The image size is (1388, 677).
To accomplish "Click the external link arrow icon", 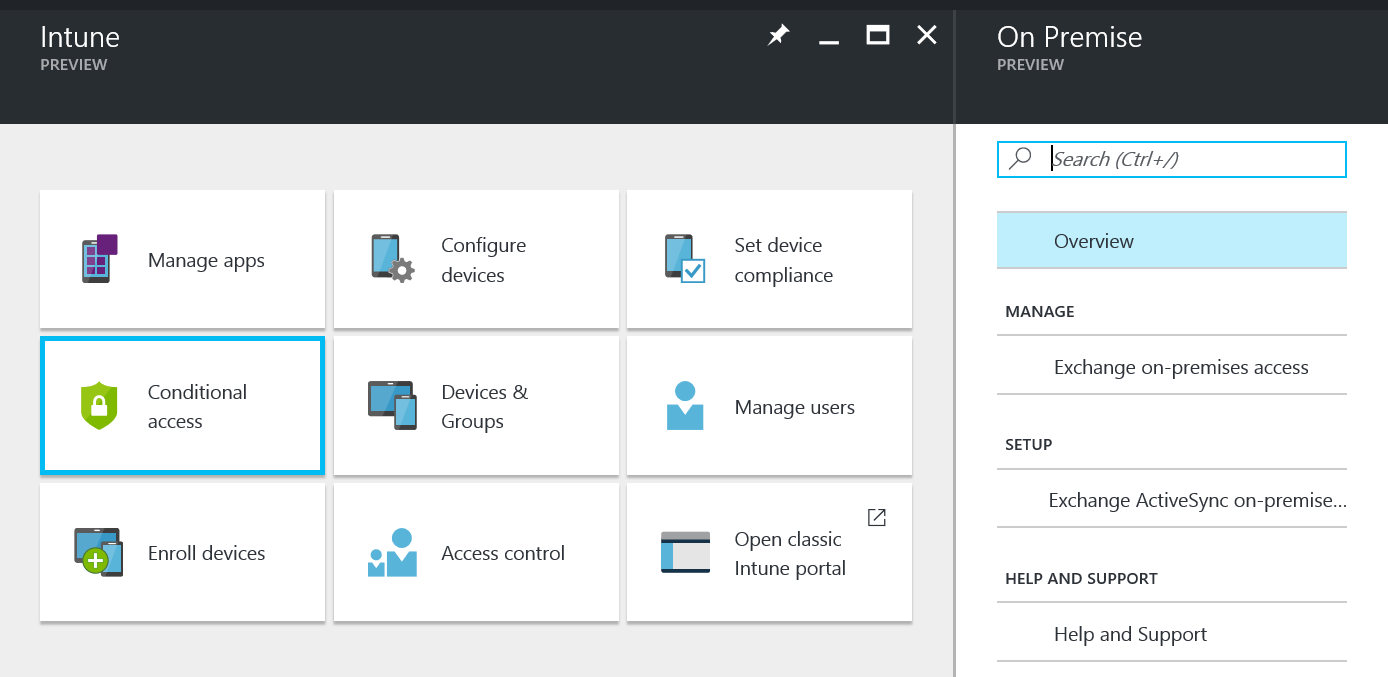I will [876, 517].
